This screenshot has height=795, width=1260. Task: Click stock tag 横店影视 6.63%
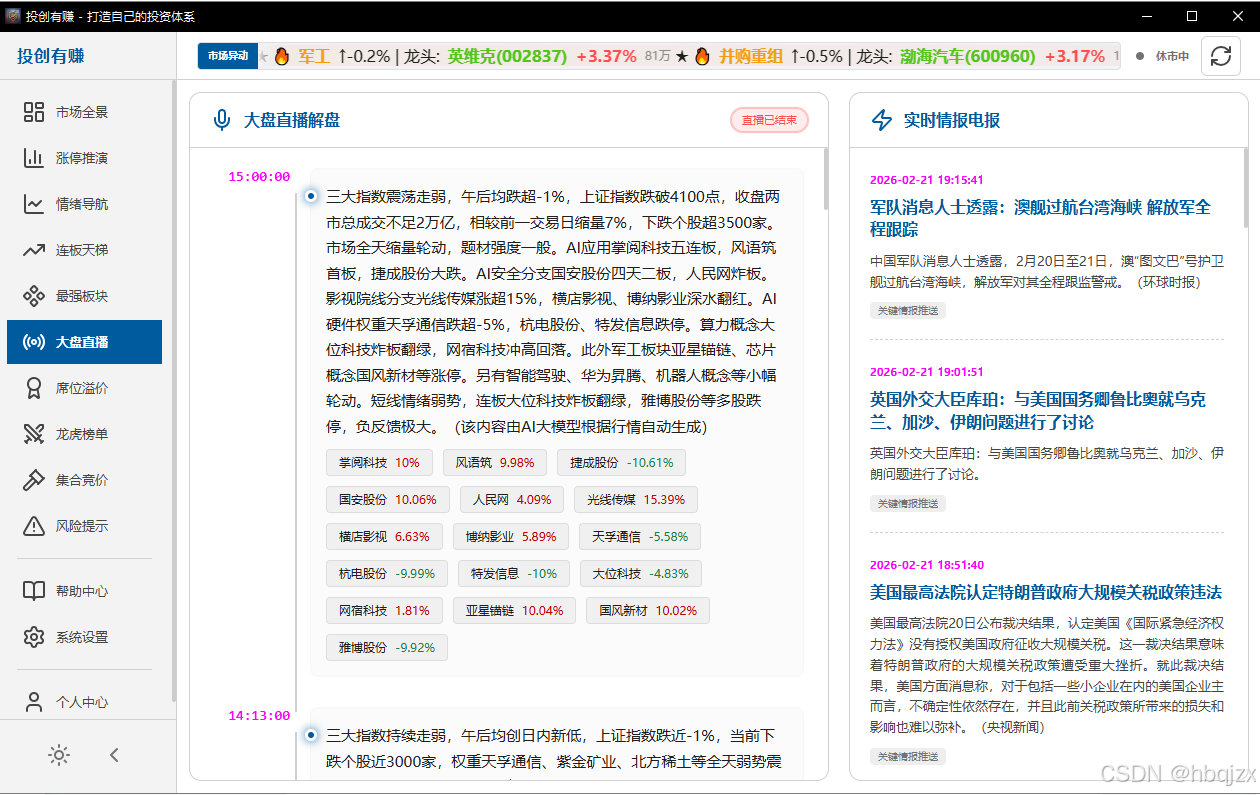pos(384,536)
